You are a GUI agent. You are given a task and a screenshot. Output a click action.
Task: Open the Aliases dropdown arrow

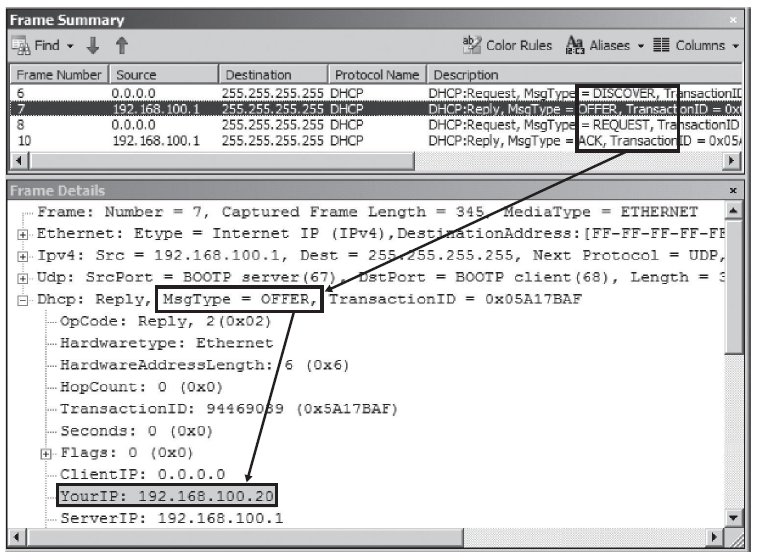(x=641, y=46)
